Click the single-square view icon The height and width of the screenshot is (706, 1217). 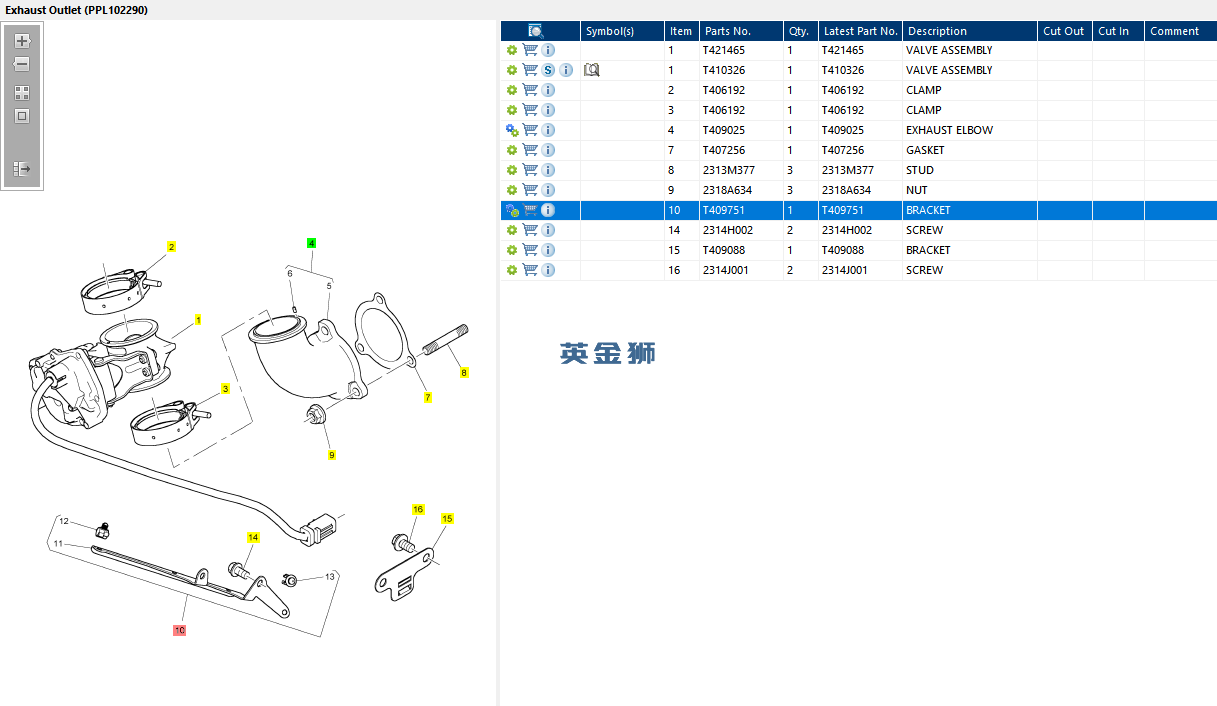[x=22, y=116]
